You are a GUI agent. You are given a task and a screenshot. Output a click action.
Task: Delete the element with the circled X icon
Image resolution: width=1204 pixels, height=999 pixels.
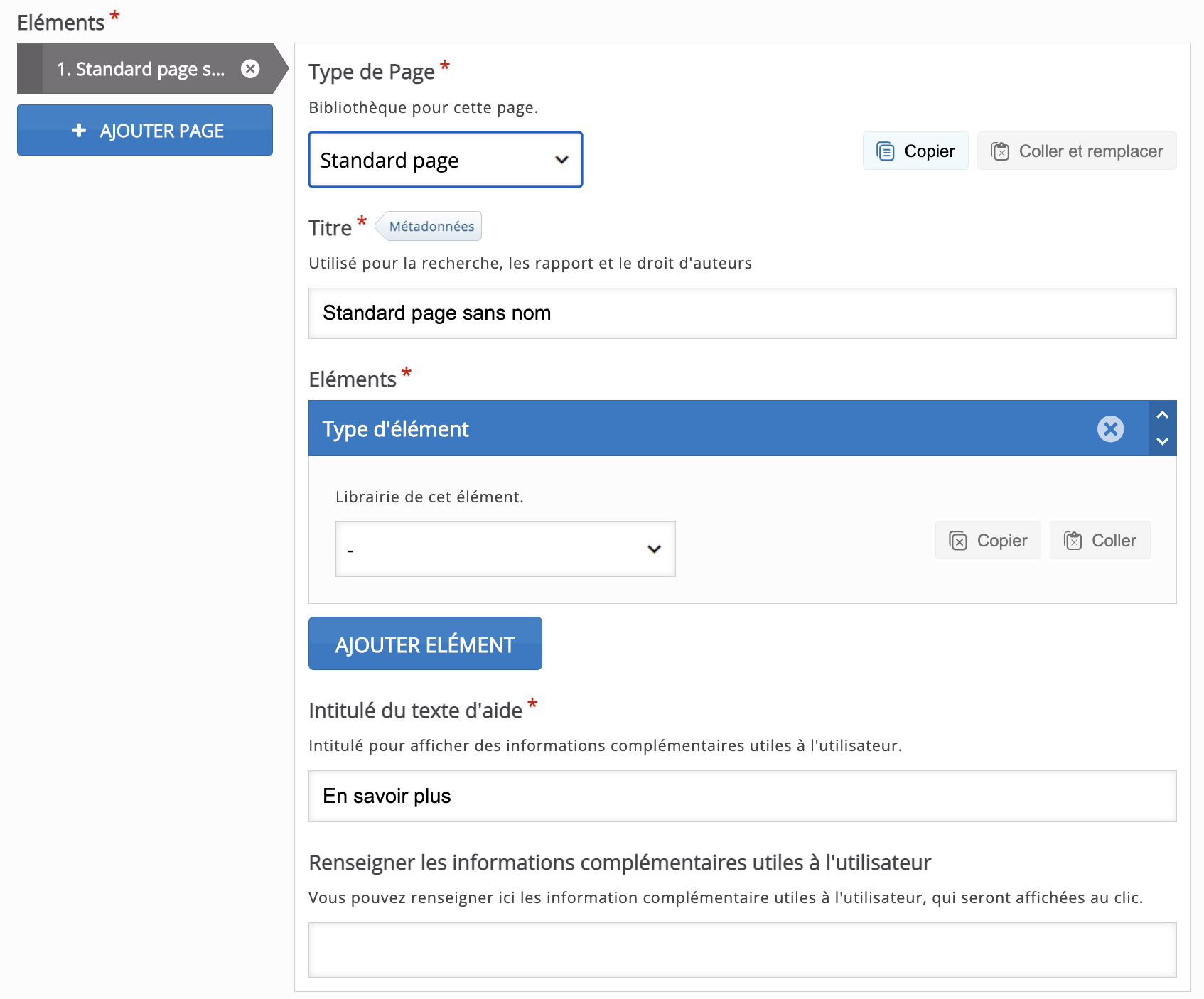(x=1110, y=429)
